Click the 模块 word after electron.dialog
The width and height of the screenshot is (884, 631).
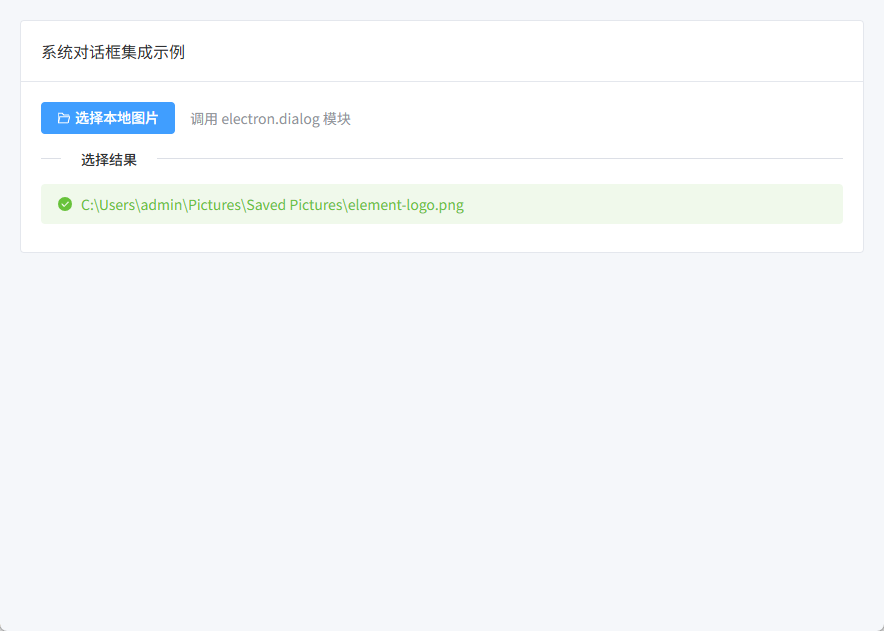tap(337, 119)
